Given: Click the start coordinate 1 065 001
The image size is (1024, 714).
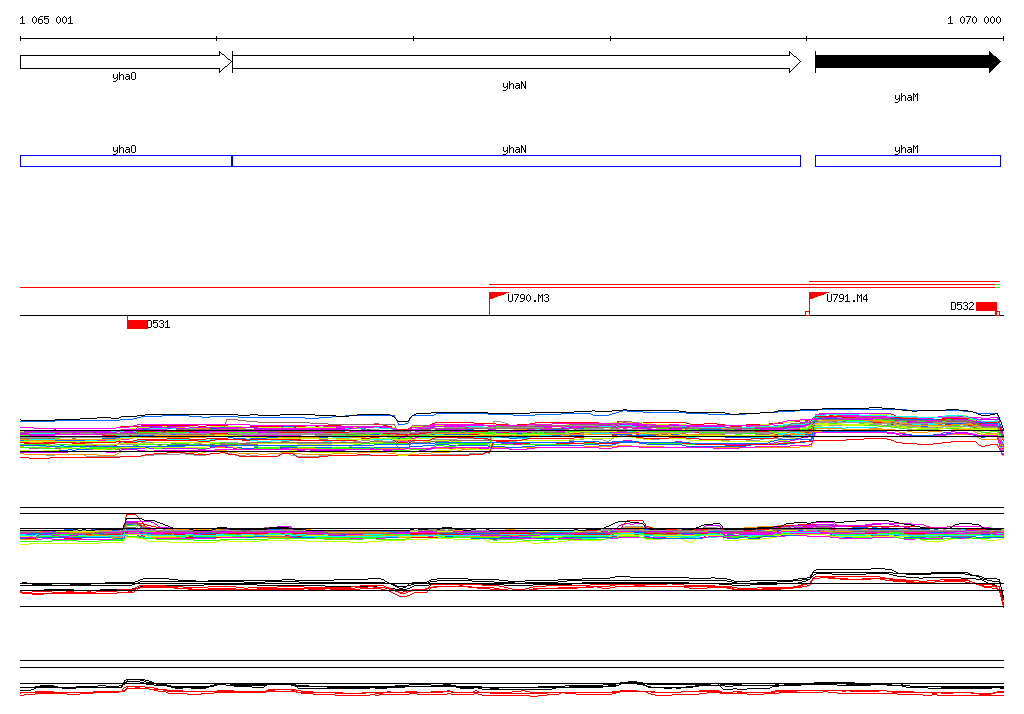Looking at the screenshot, I should point(46,20).
